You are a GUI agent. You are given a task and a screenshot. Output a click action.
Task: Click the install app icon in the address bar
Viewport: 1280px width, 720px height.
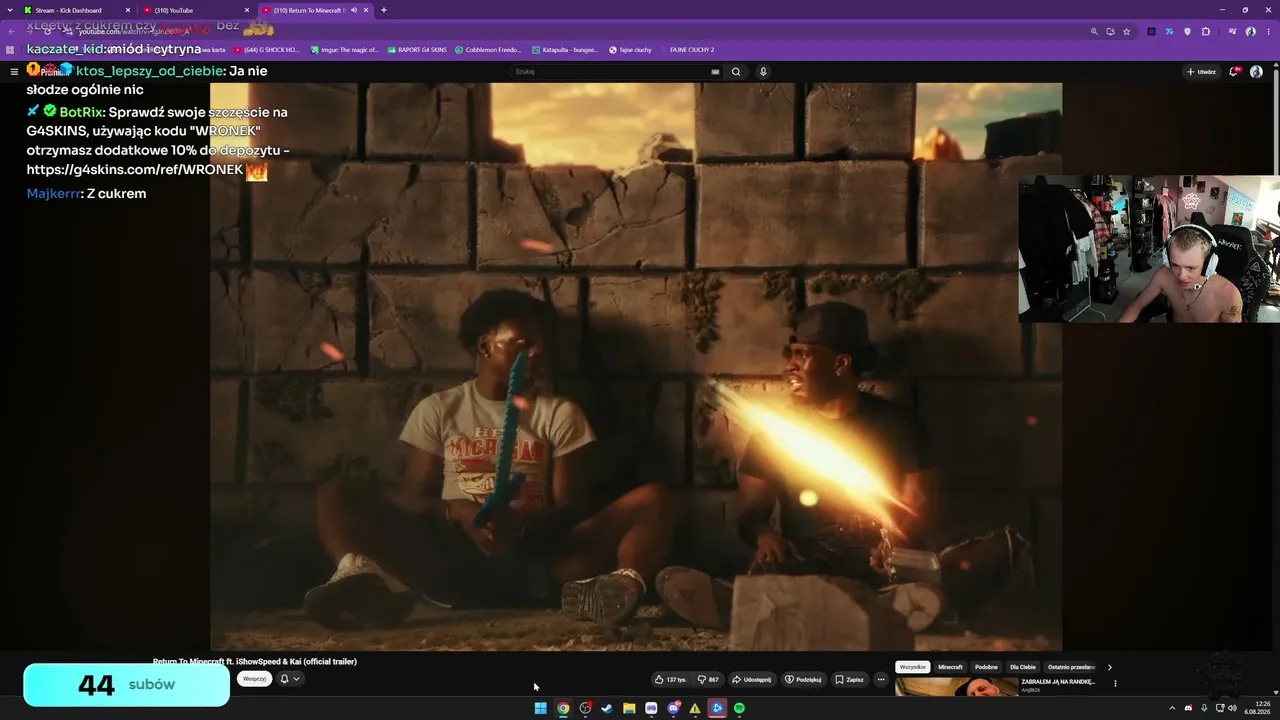pyautogui.click(x=1110, y=31)
